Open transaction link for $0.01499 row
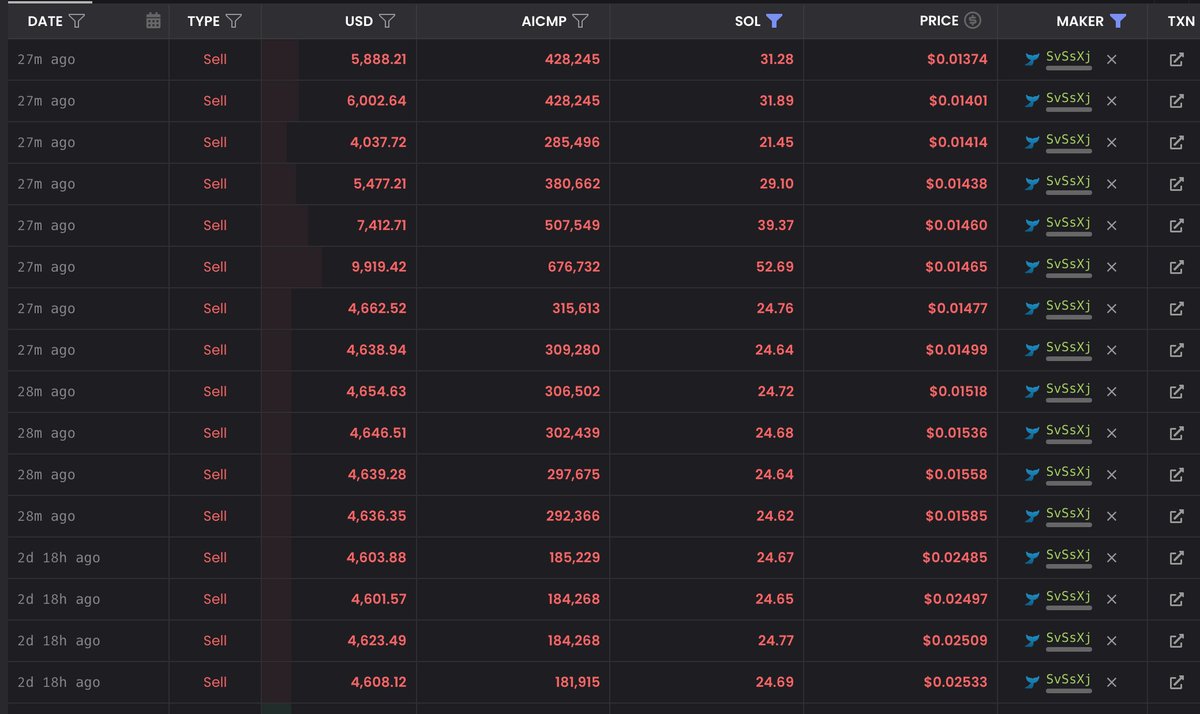The width and height of the screenshot is (1200, 714). pos(1176,350)
